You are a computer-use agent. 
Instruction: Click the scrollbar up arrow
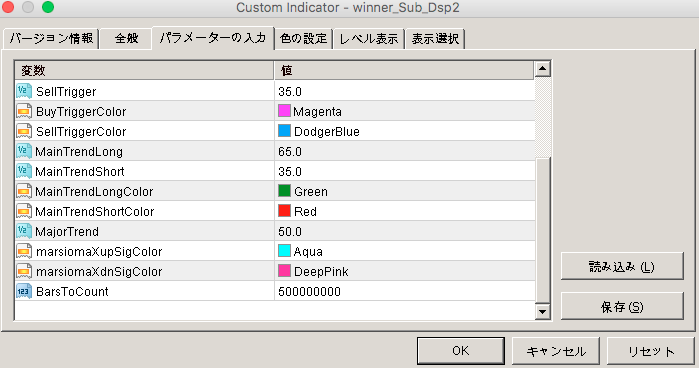[x=542, y=69]
